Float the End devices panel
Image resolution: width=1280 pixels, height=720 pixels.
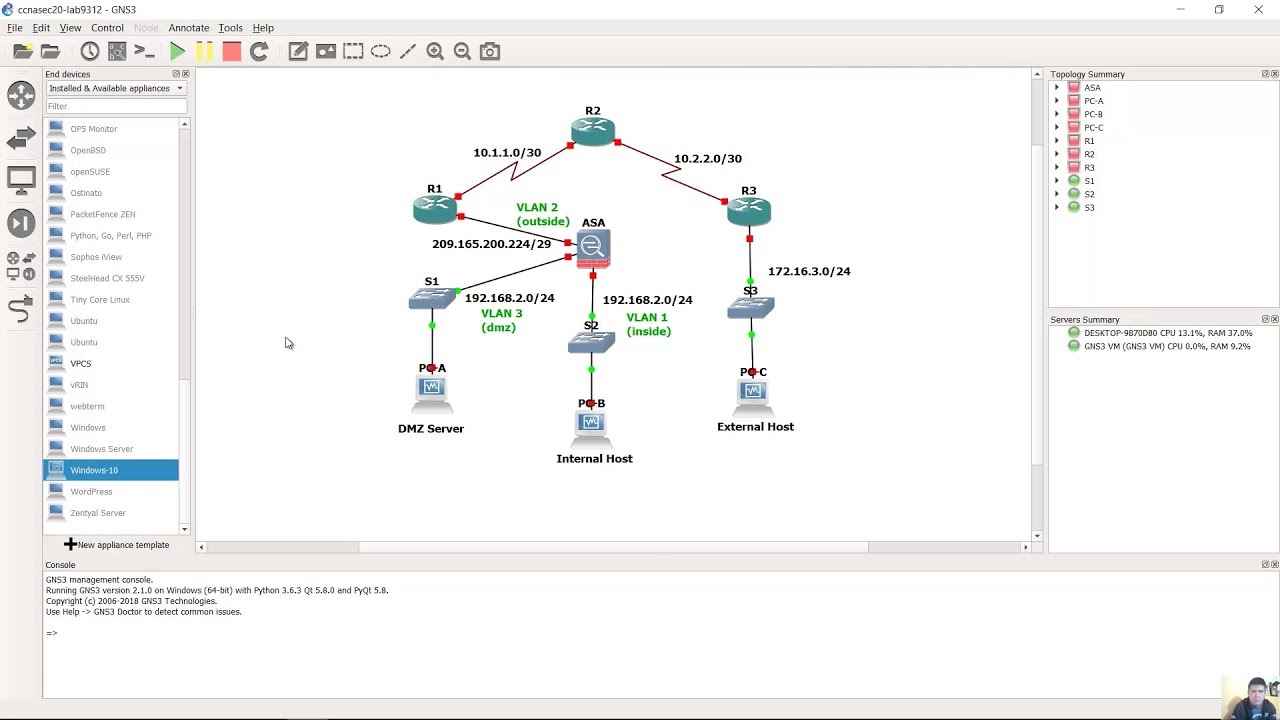click(x=176, y=74)
